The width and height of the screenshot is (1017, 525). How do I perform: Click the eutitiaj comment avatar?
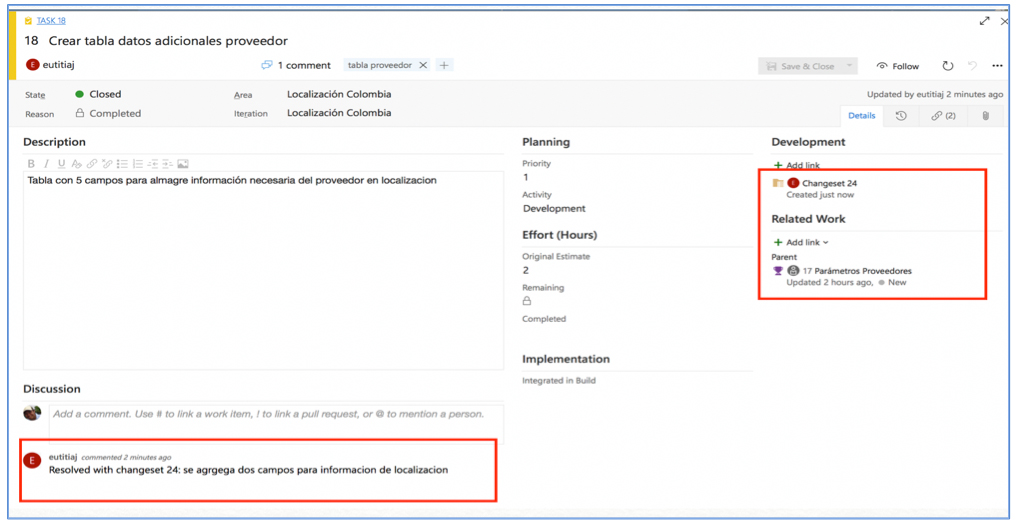[32, 460]
